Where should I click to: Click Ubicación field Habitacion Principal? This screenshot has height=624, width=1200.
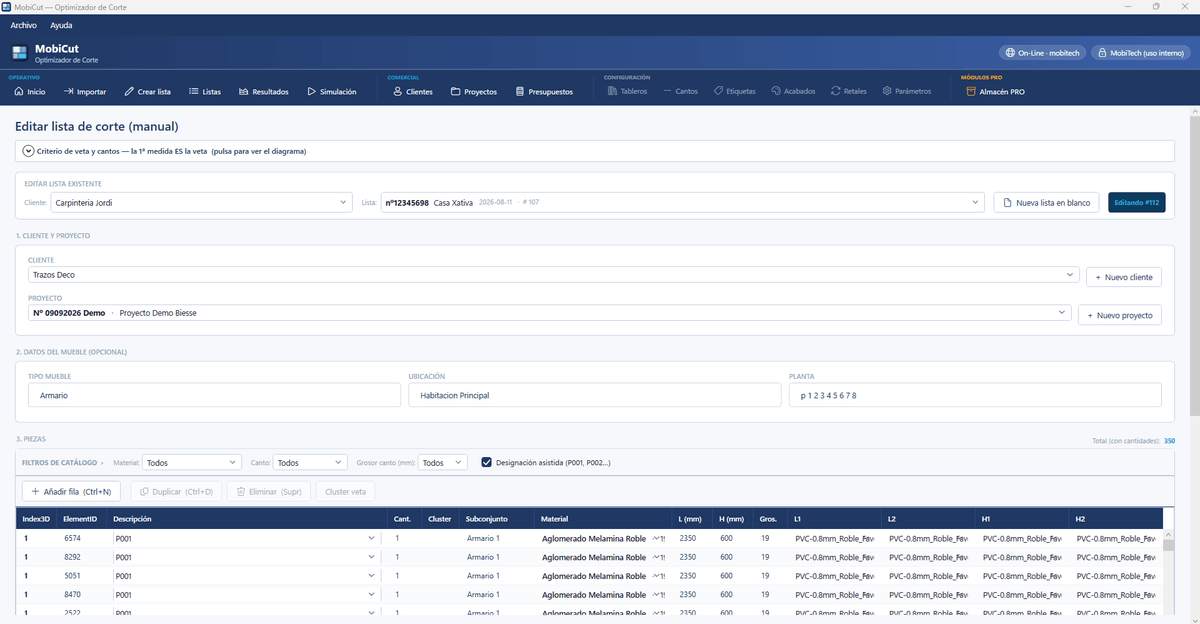[594, 395]
